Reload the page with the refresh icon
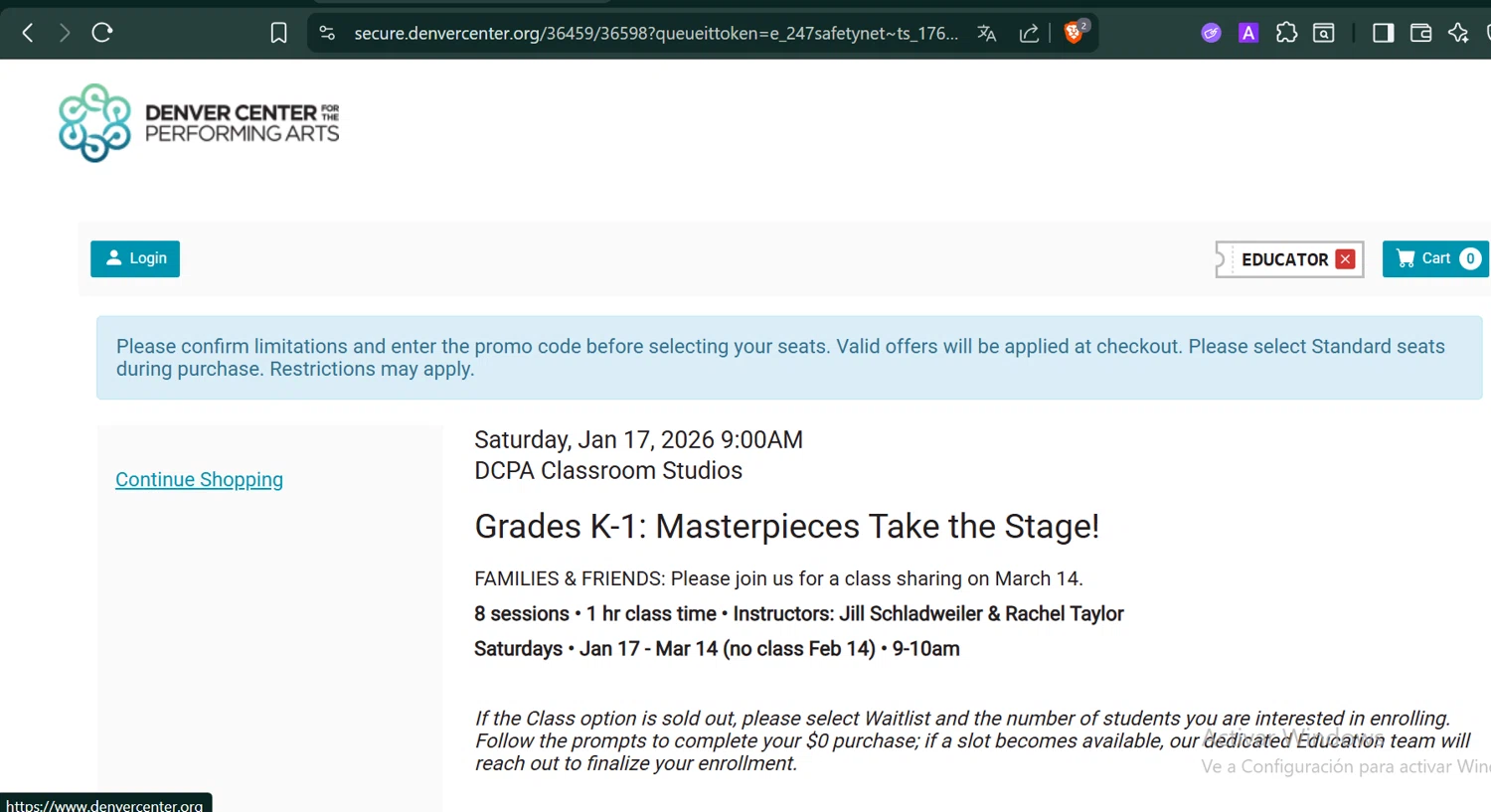1491x812 pixels. pos(102,33)
